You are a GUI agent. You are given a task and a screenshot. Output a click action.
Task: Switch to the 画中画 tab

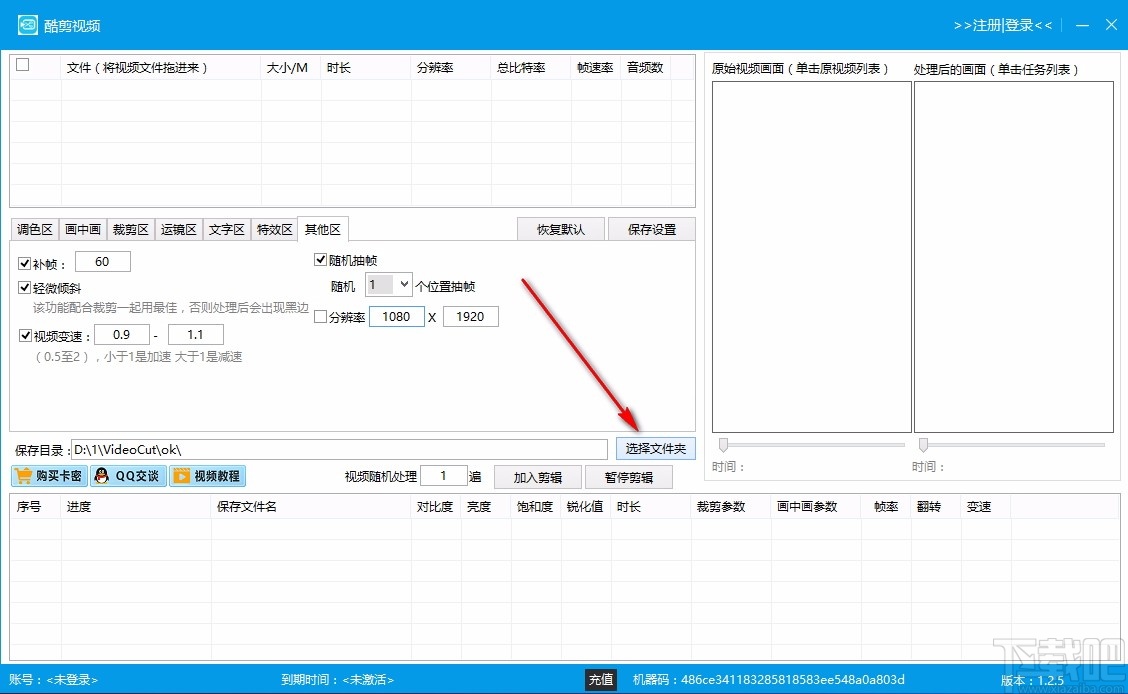pyautogui.click(x=83, y=229)
